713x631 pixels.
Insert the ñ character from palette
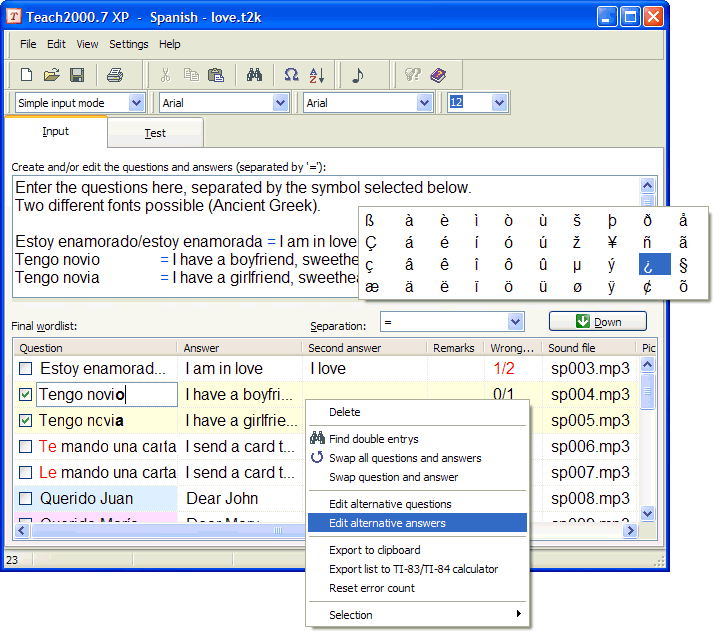pos(648,242)
